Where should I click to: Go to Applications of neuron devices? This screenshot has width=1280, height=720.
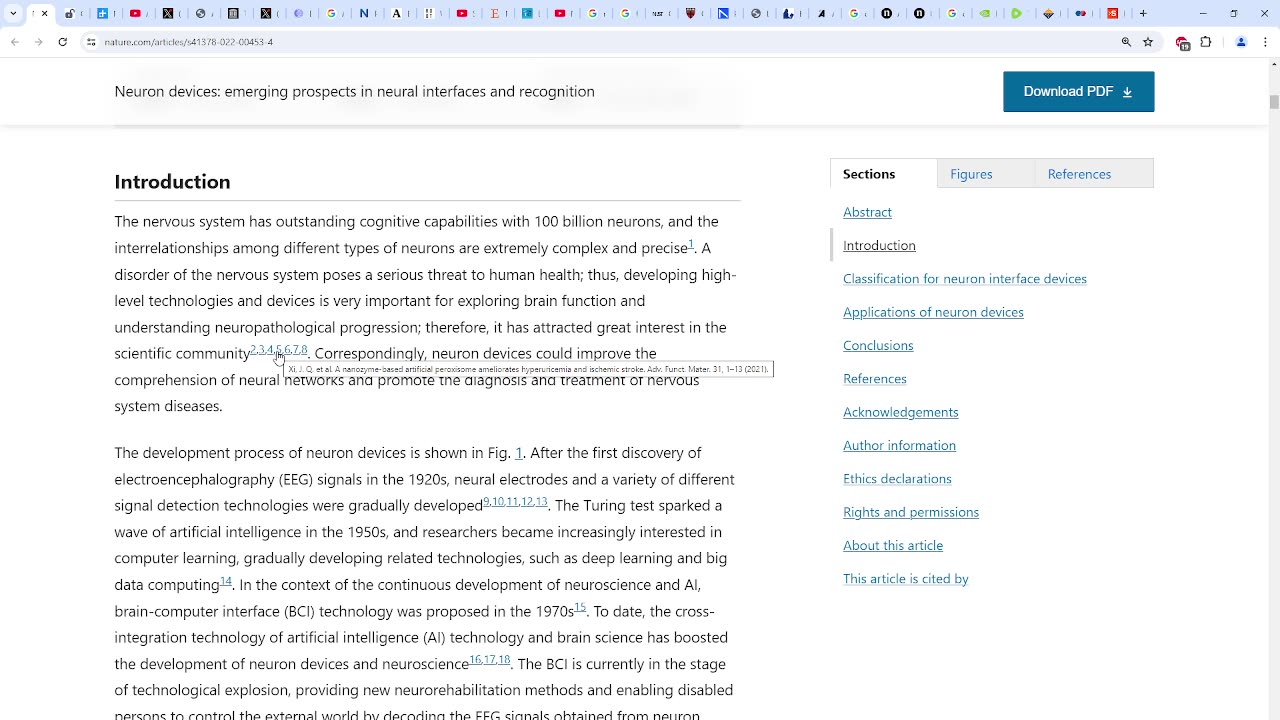tap(933, 312)
